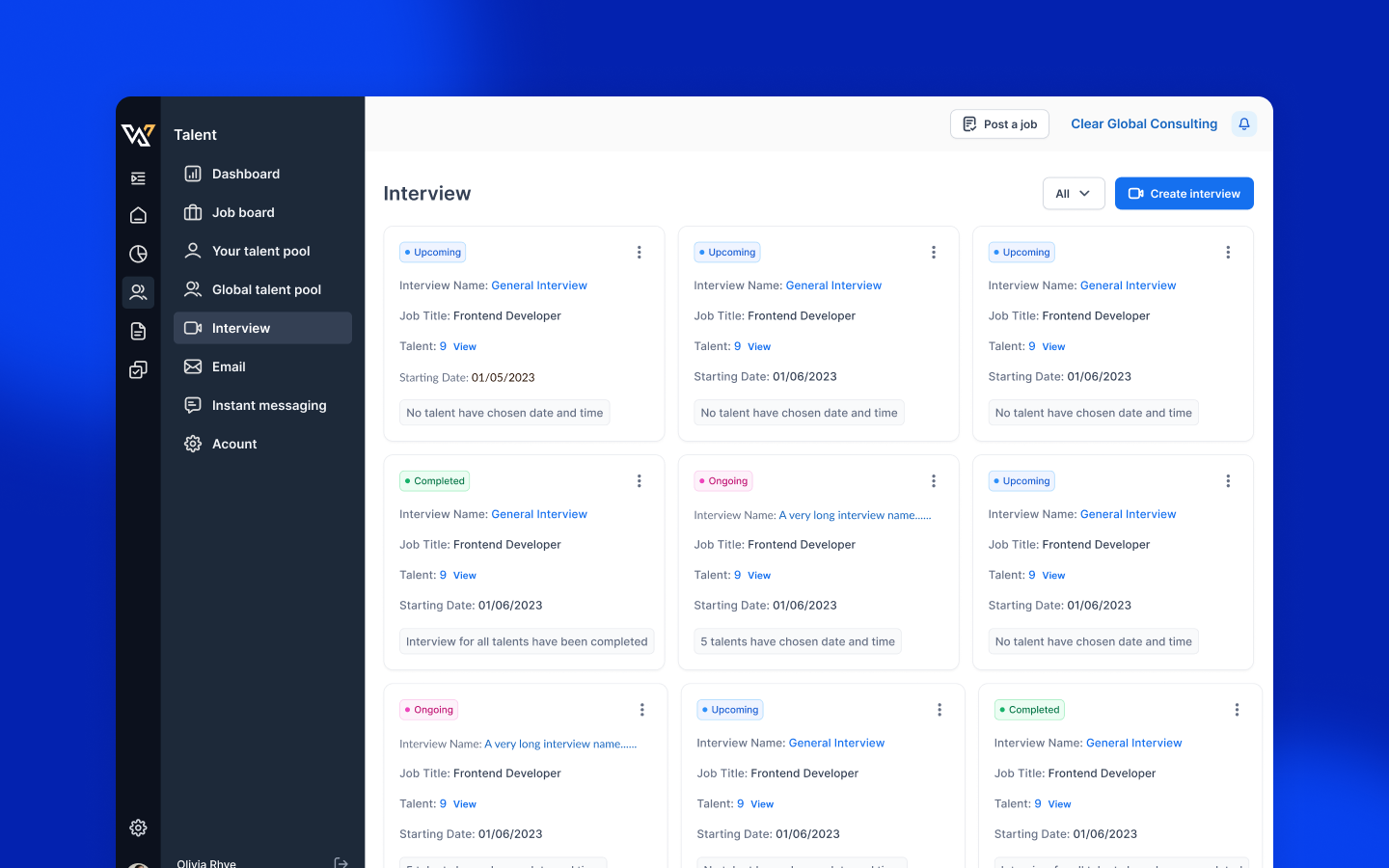Click View talent on second-row Ongoing card

[759, 575]
